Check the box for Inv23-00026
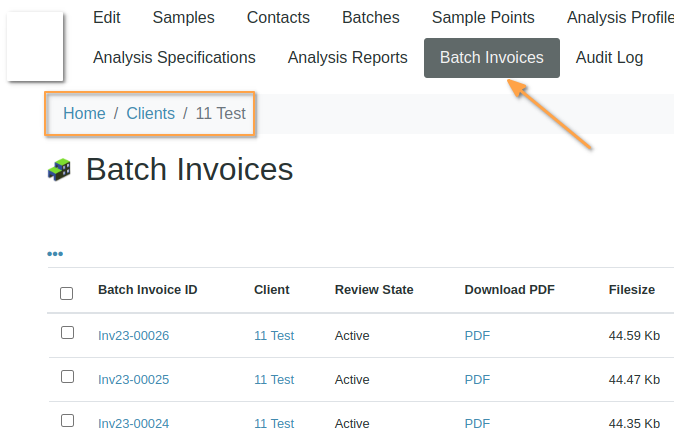 (67, 333)
